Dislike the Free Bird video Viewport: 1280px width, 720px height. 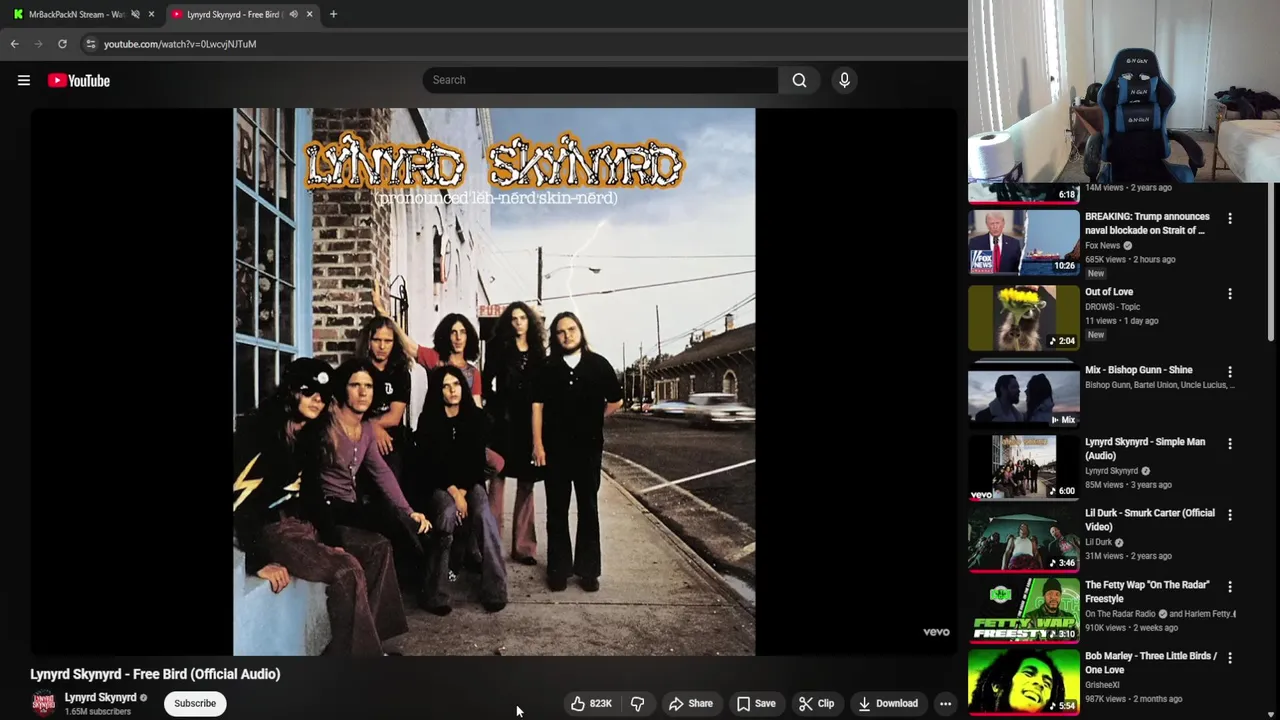pos(637,703)
